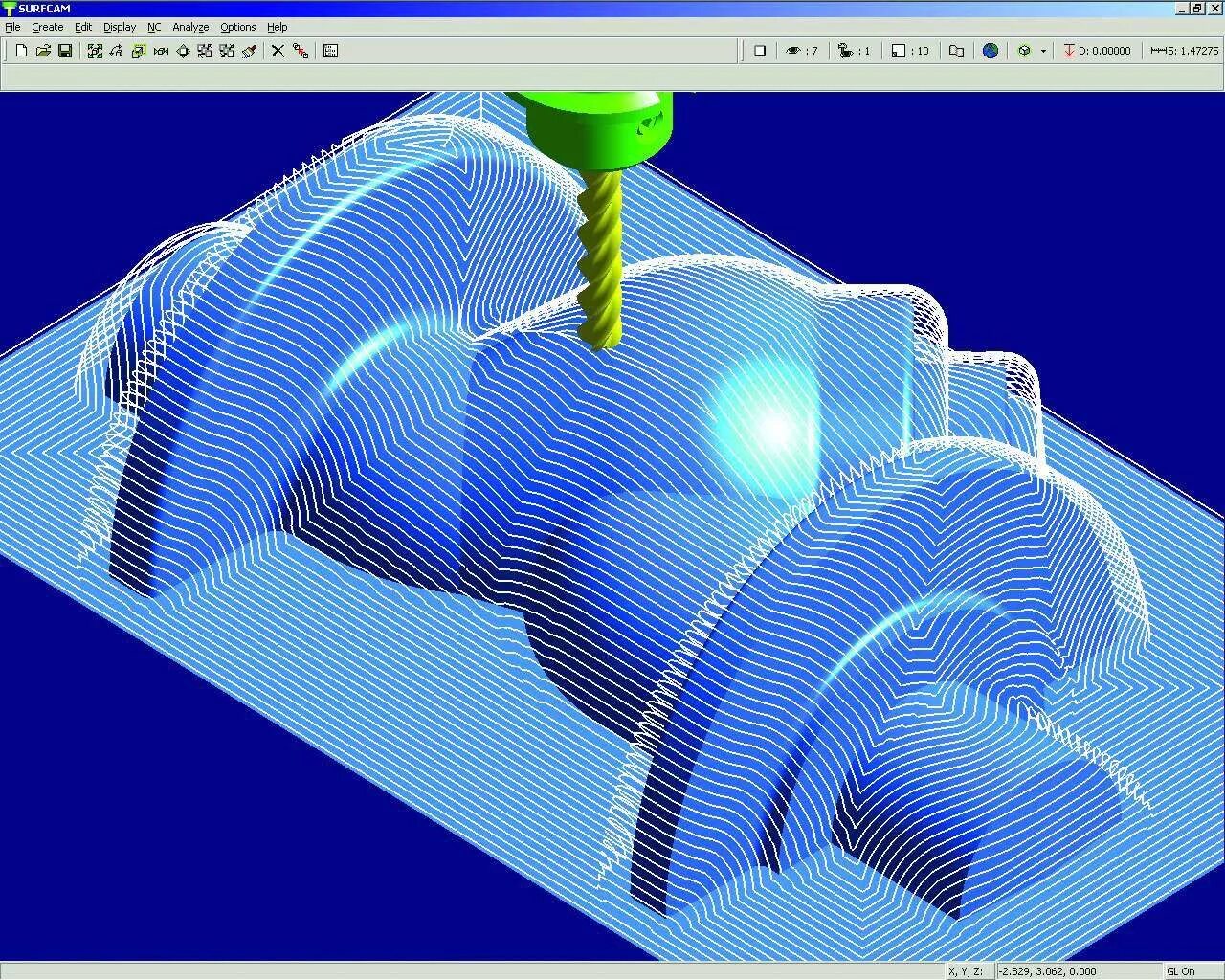Click the GL On status indicator
This screenshot has width=1225, height=980.
[1192, 971]
